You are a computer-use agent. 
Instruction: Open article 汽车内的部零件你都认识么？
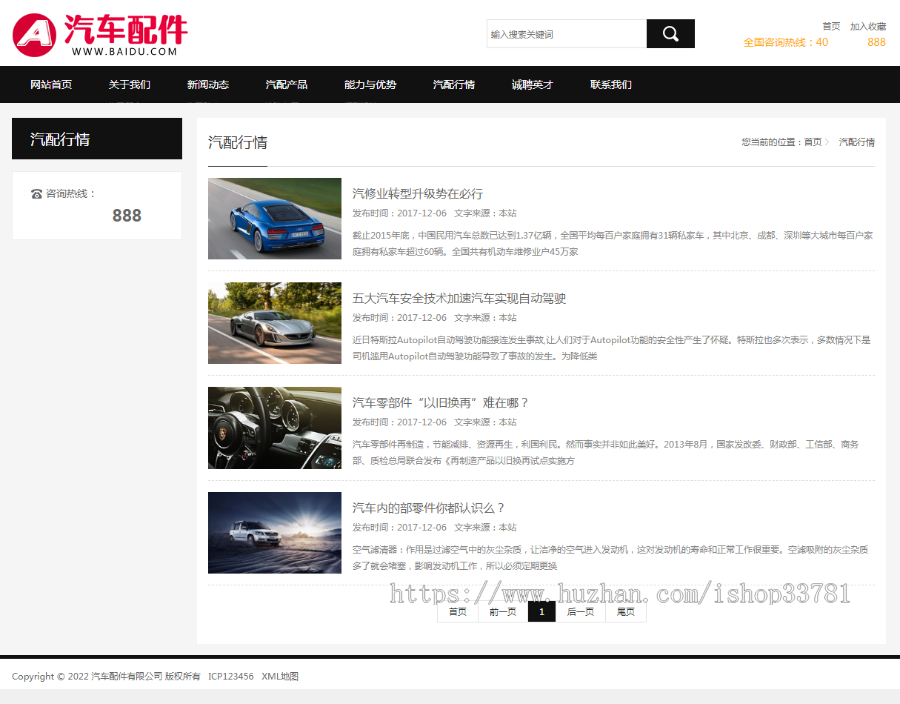tap(428, 508)
